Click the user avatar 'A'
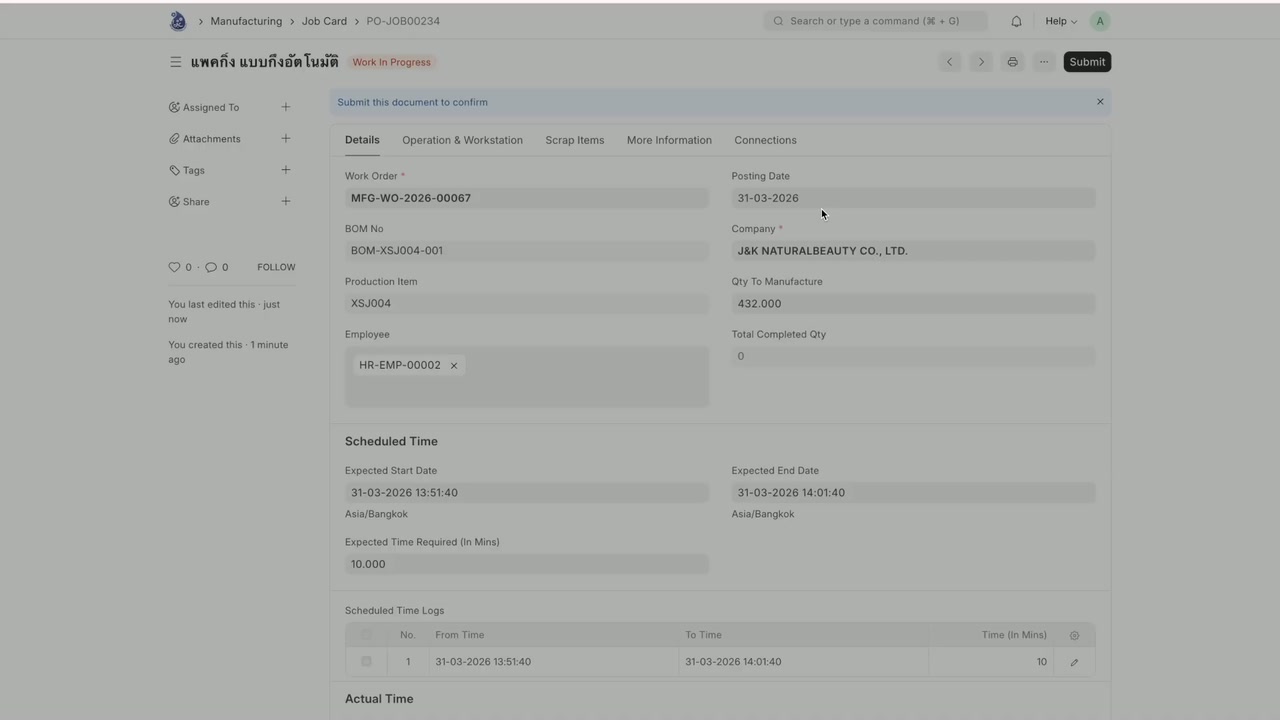The image size is (1280, 720). (x=1100, y=21)
